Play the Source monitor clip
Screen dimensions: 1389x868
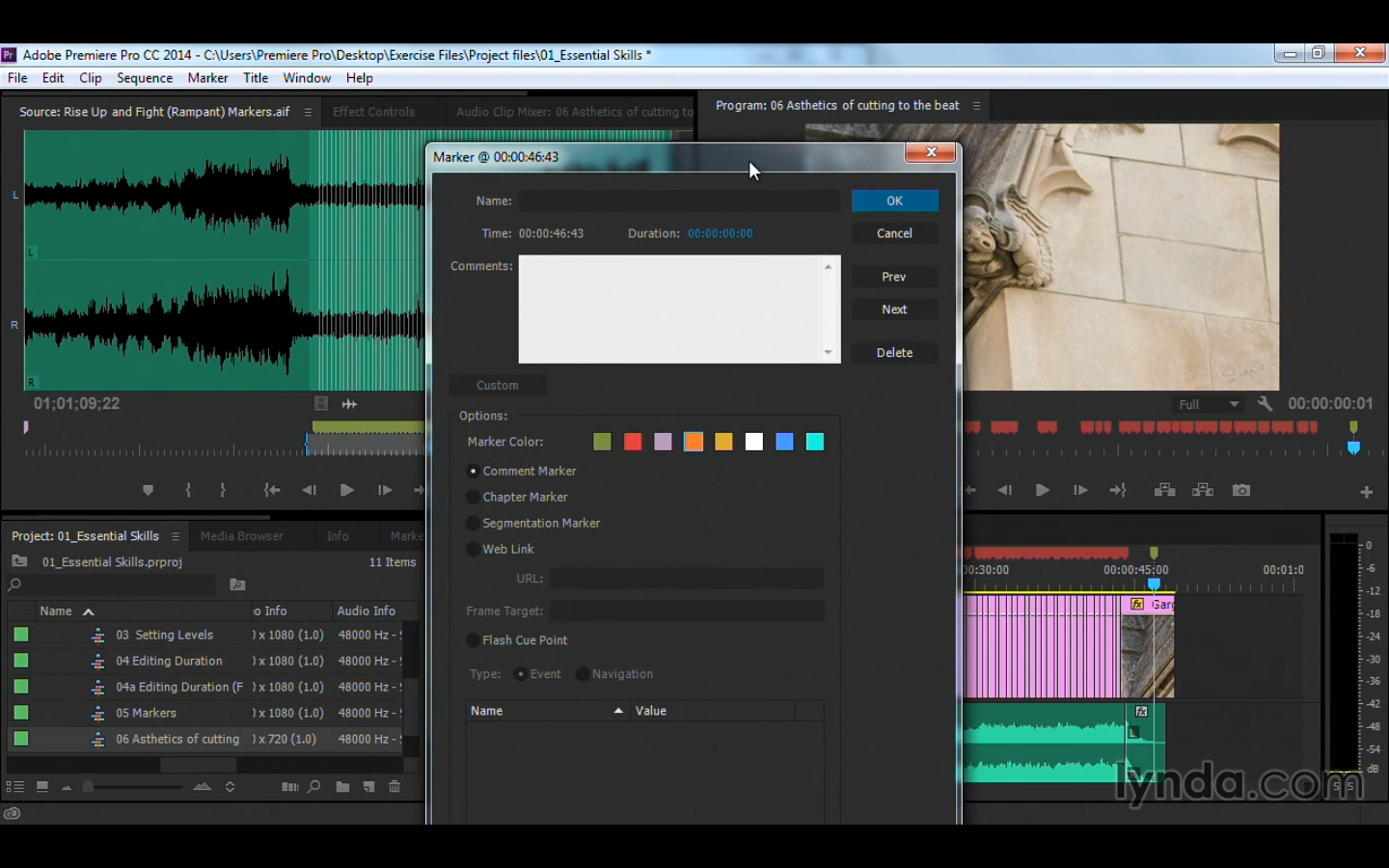pyautogui.click(x=346, y=490)
